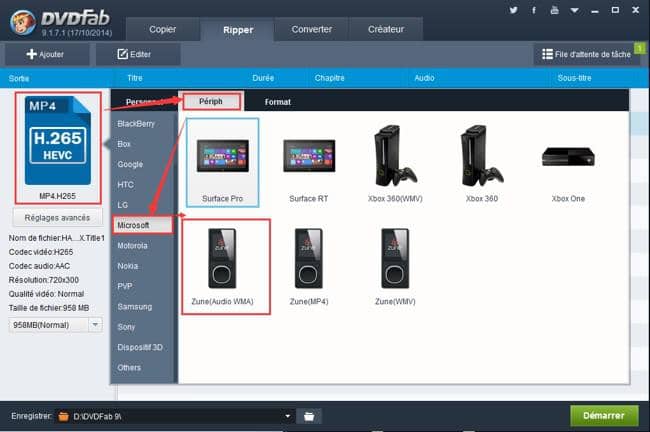The width and height of the screenshot is (650, 432).
Task: Click the Ajouter button
Action: (x=46, y=54)
